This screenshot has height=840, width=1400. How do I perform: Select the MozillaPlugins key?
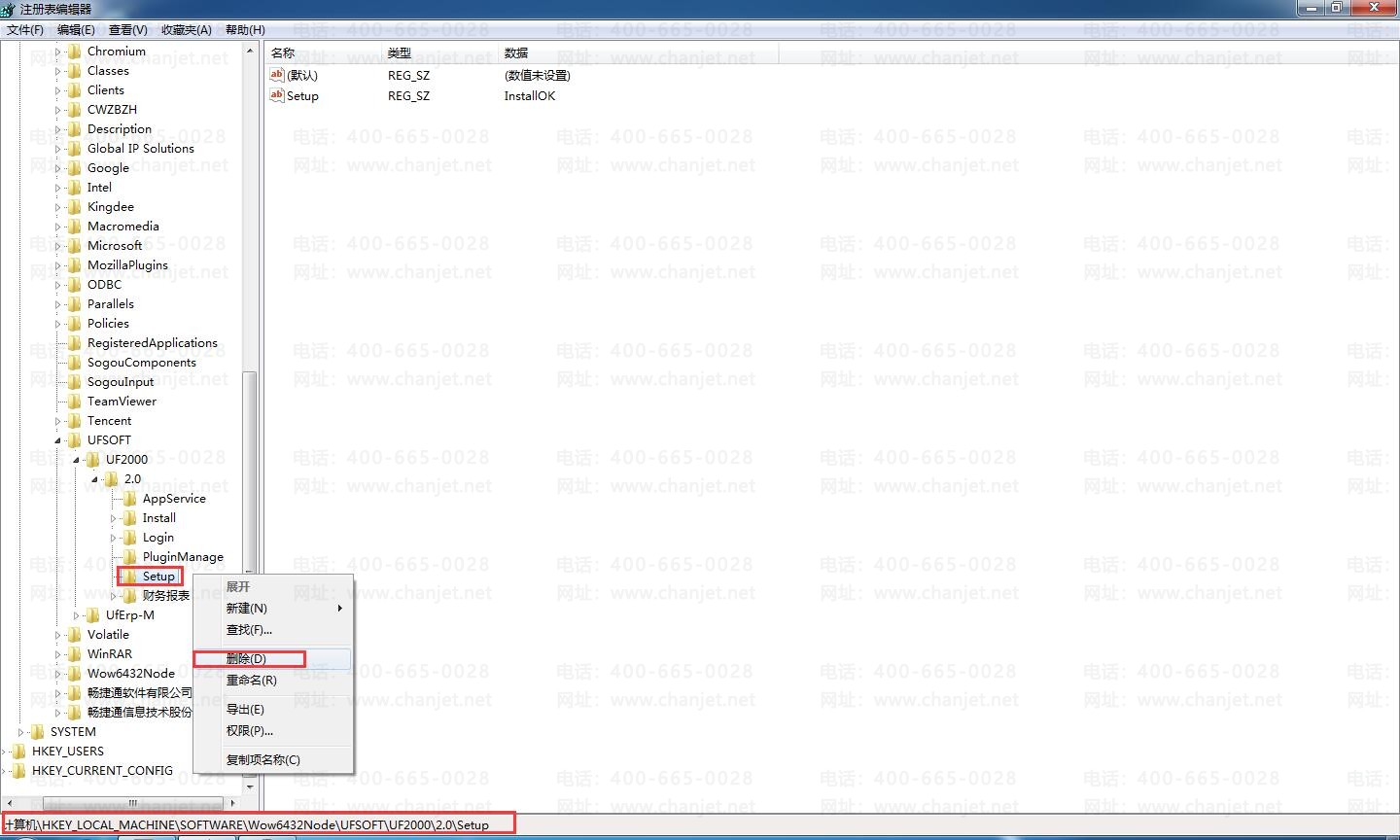point(127,265)
